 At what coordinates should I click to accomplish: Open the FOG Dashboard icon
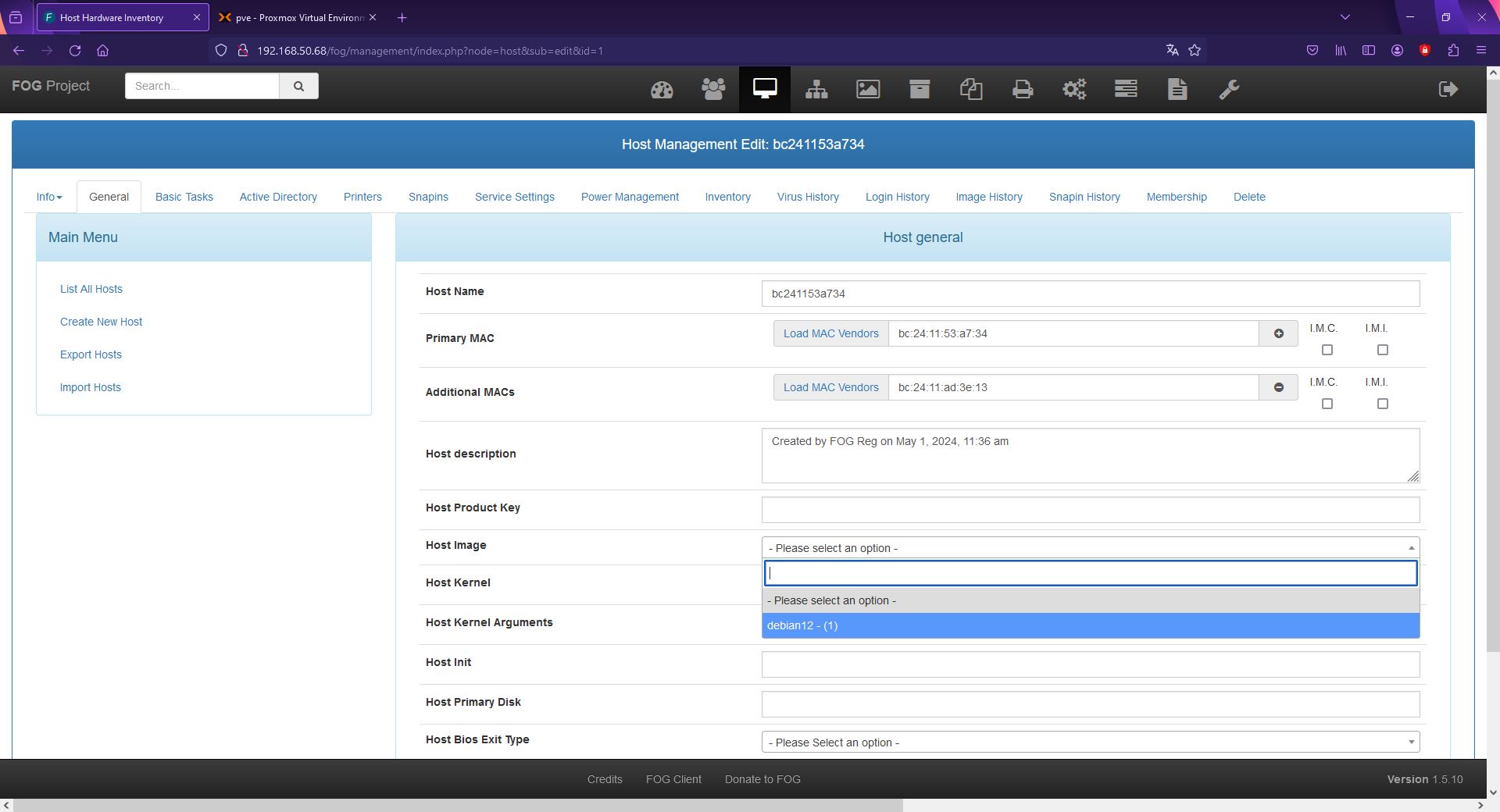pos(662,89)
